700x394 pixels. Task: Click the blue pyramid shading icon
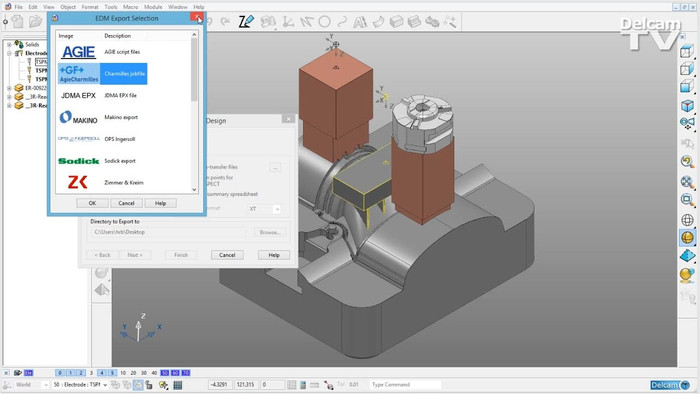[687, 256]
